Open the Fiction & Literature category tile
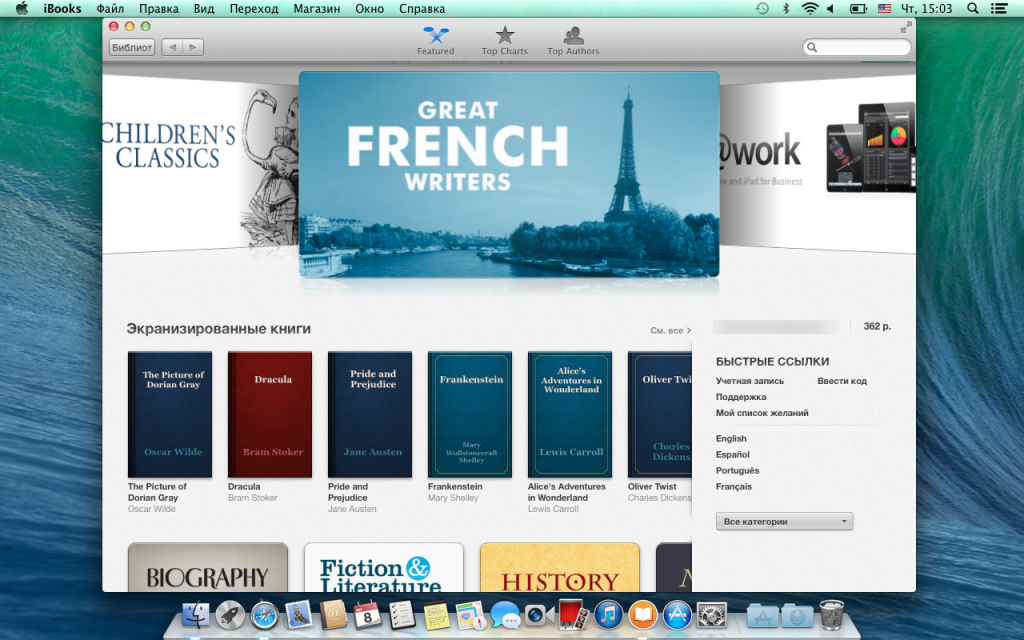The width and height of the screenshot is (1024, 640). 384,568
